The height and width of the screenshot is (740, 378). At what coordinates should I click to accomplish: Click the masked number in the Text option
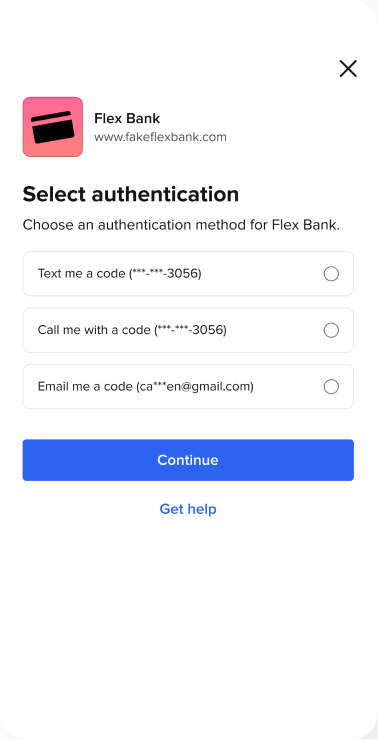tap(165, 274)
